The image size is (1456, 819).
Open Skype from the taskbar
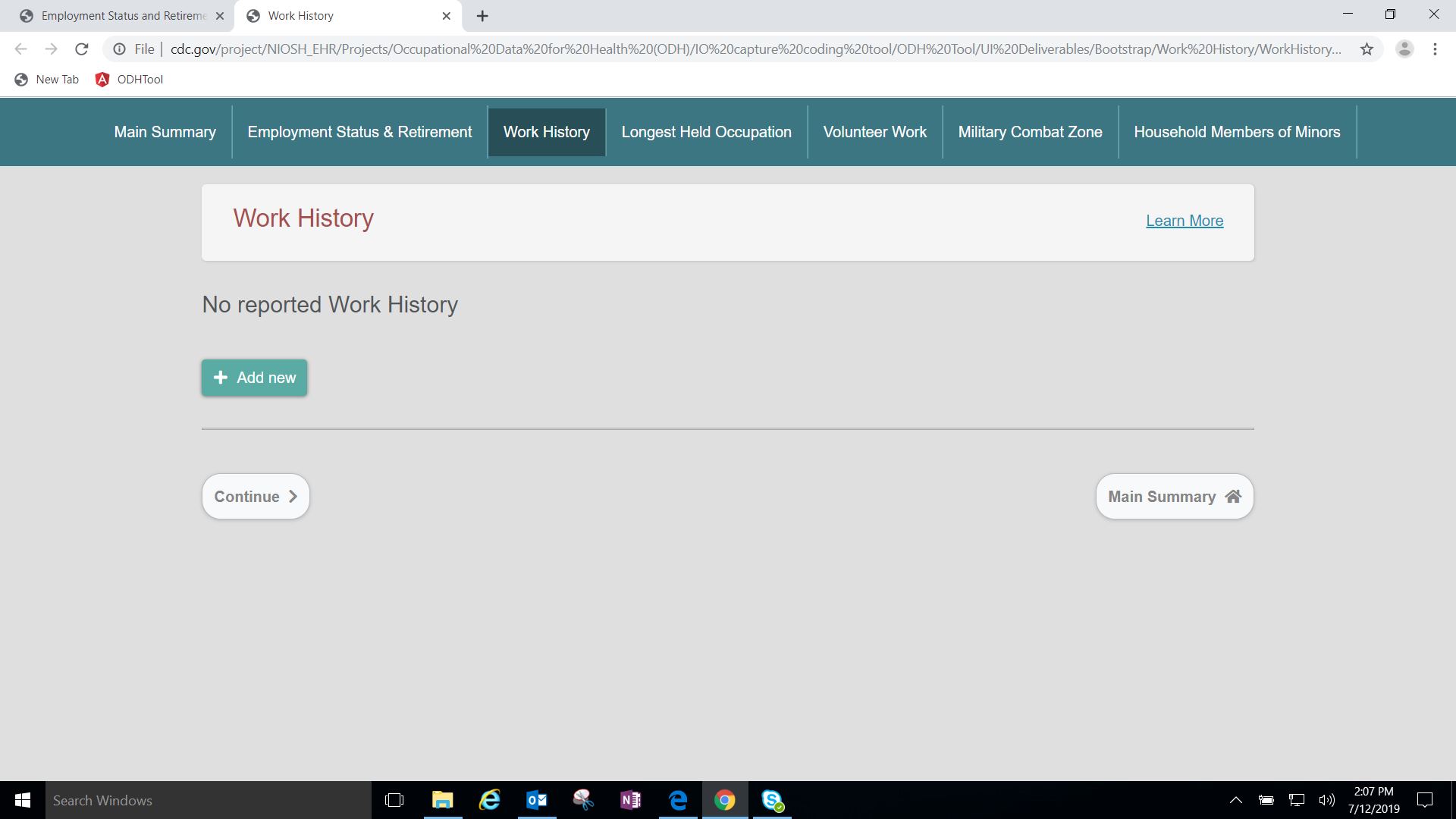(x=772, y=800)
